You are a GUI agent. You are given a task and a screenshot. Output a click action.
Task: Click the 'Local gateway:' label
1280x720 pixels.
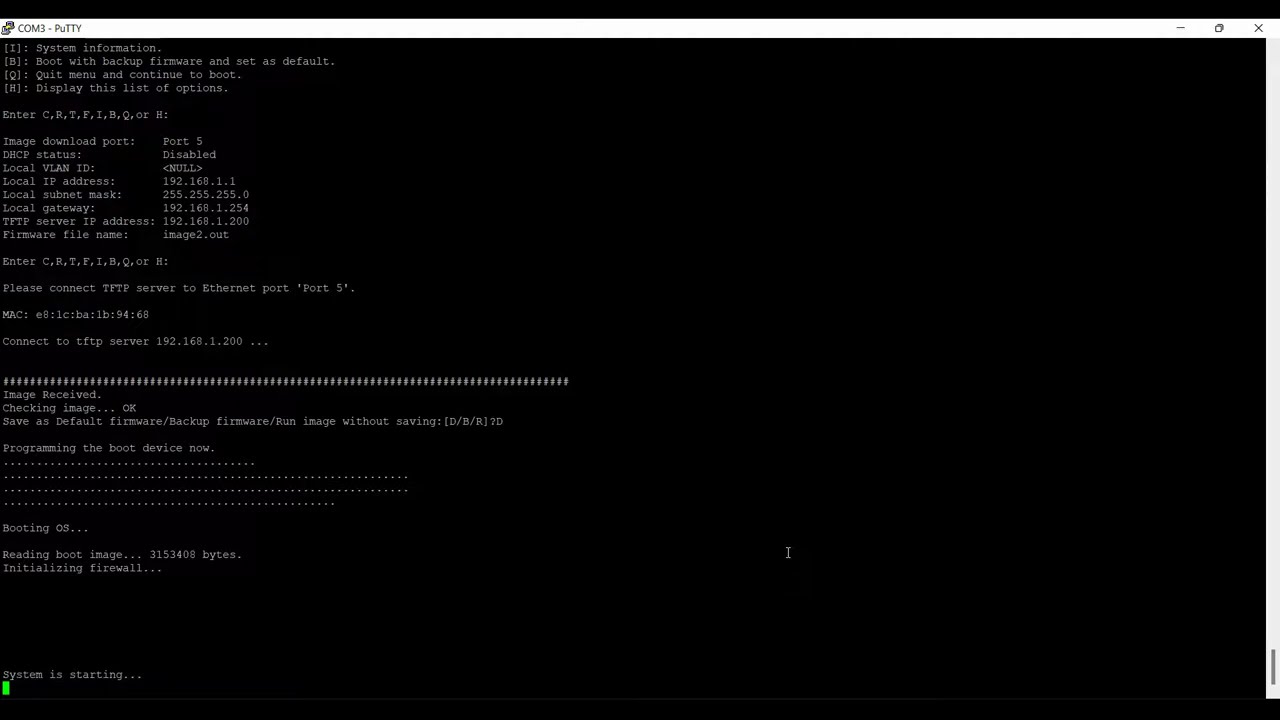[49, 208]
